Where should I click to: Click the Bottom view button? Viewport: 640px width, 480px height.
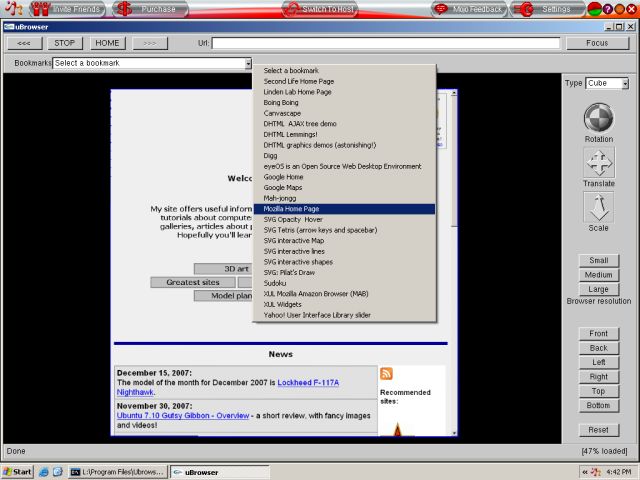click(x=598, y=405)
